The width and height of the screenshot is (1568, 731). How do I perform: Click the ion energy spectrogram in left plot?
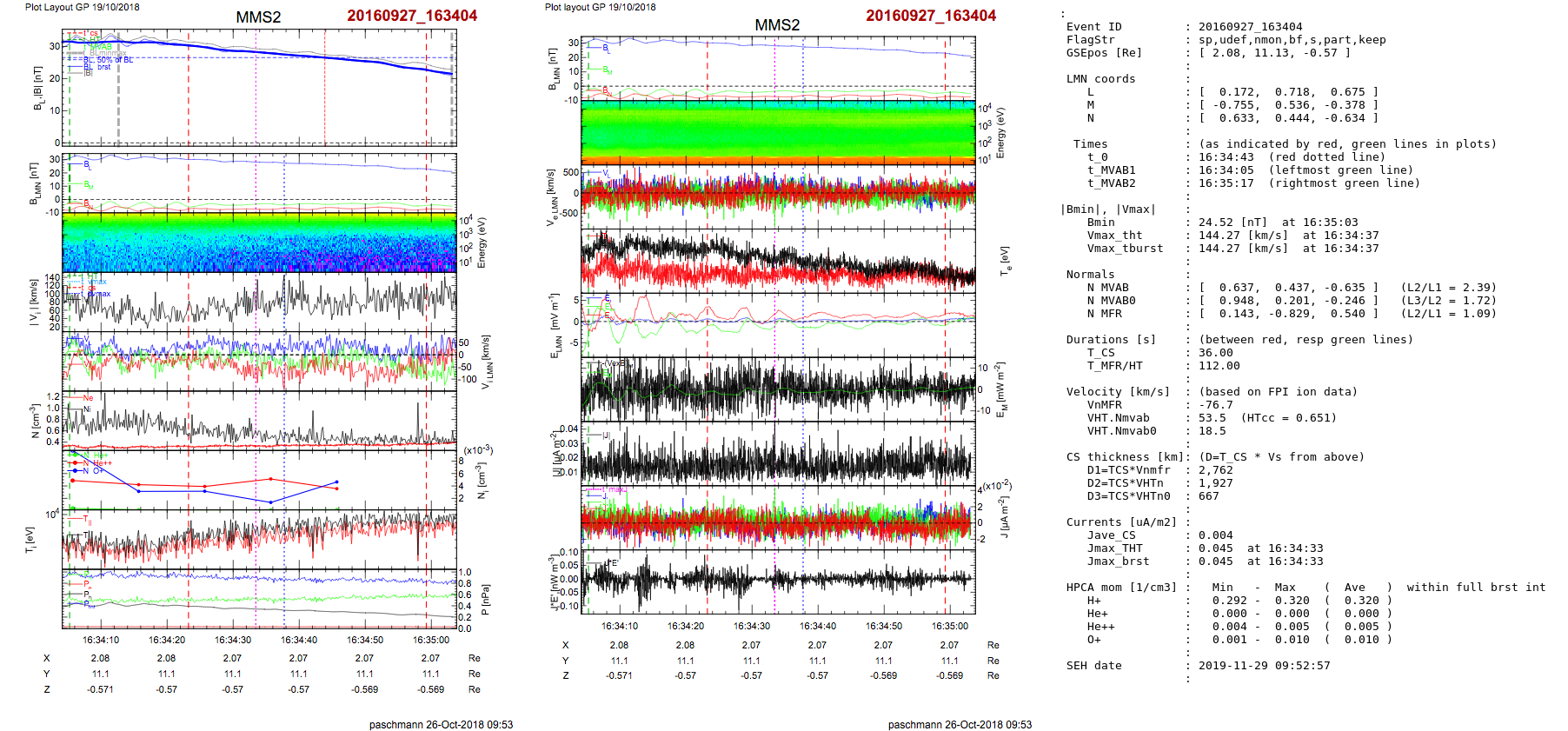click(x=259, y=243)
